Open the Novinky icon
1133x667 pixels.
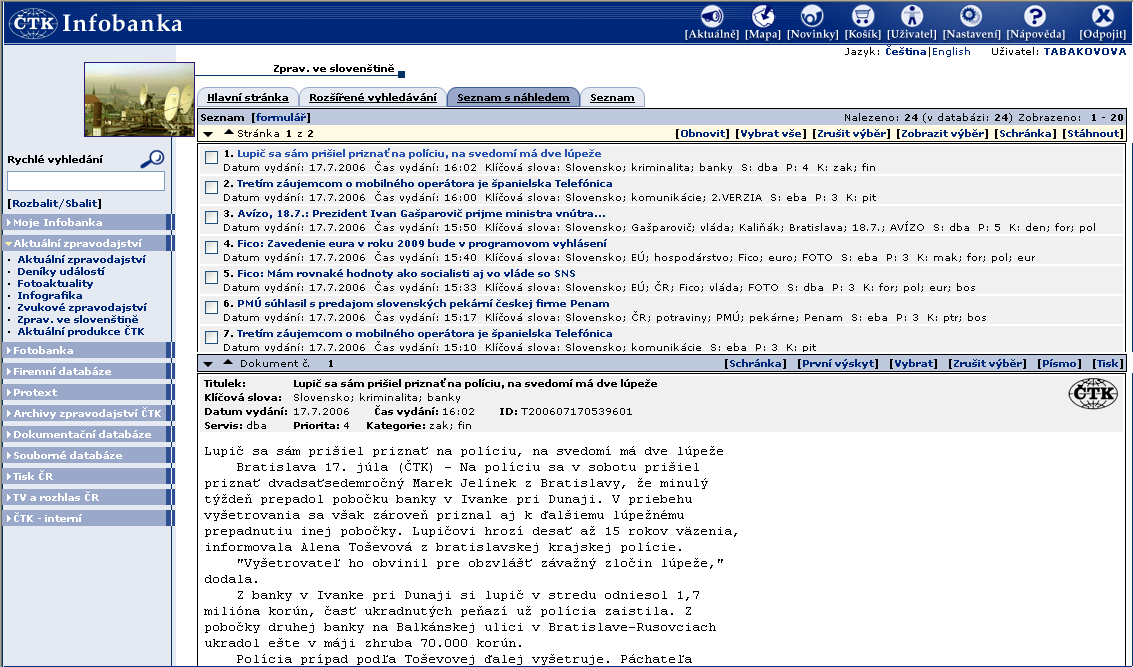click(811, 17)
